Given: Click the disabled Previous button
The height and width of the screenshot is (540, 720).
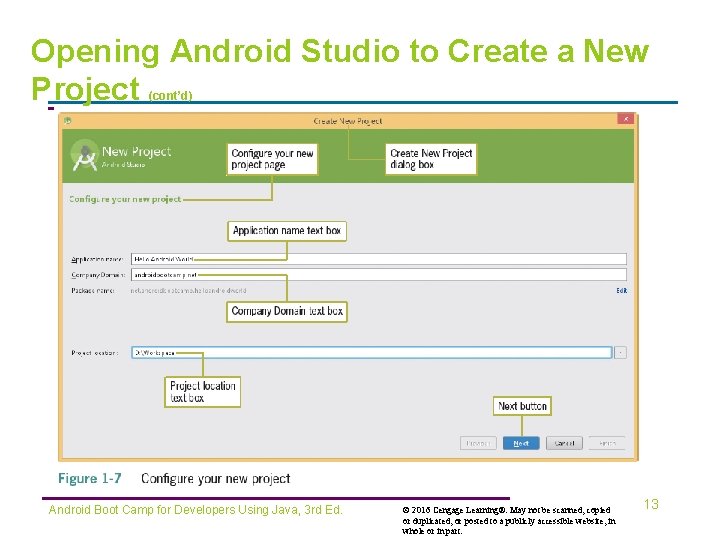Looking at the screenshot, I should coord(478,443).
